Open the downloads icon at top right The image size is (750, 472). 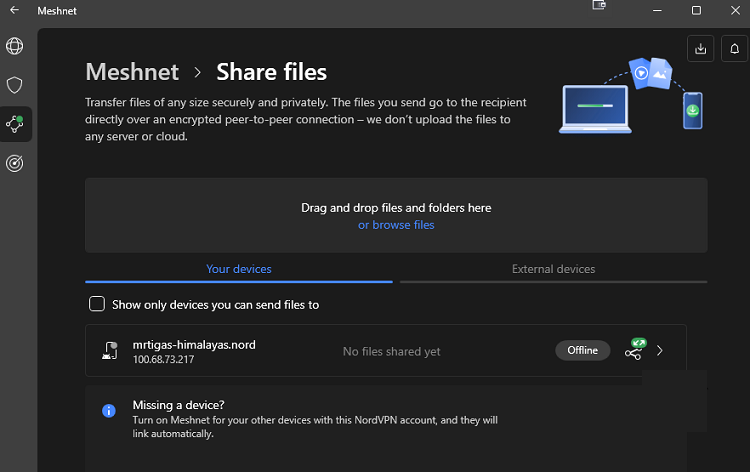point(701,48)
